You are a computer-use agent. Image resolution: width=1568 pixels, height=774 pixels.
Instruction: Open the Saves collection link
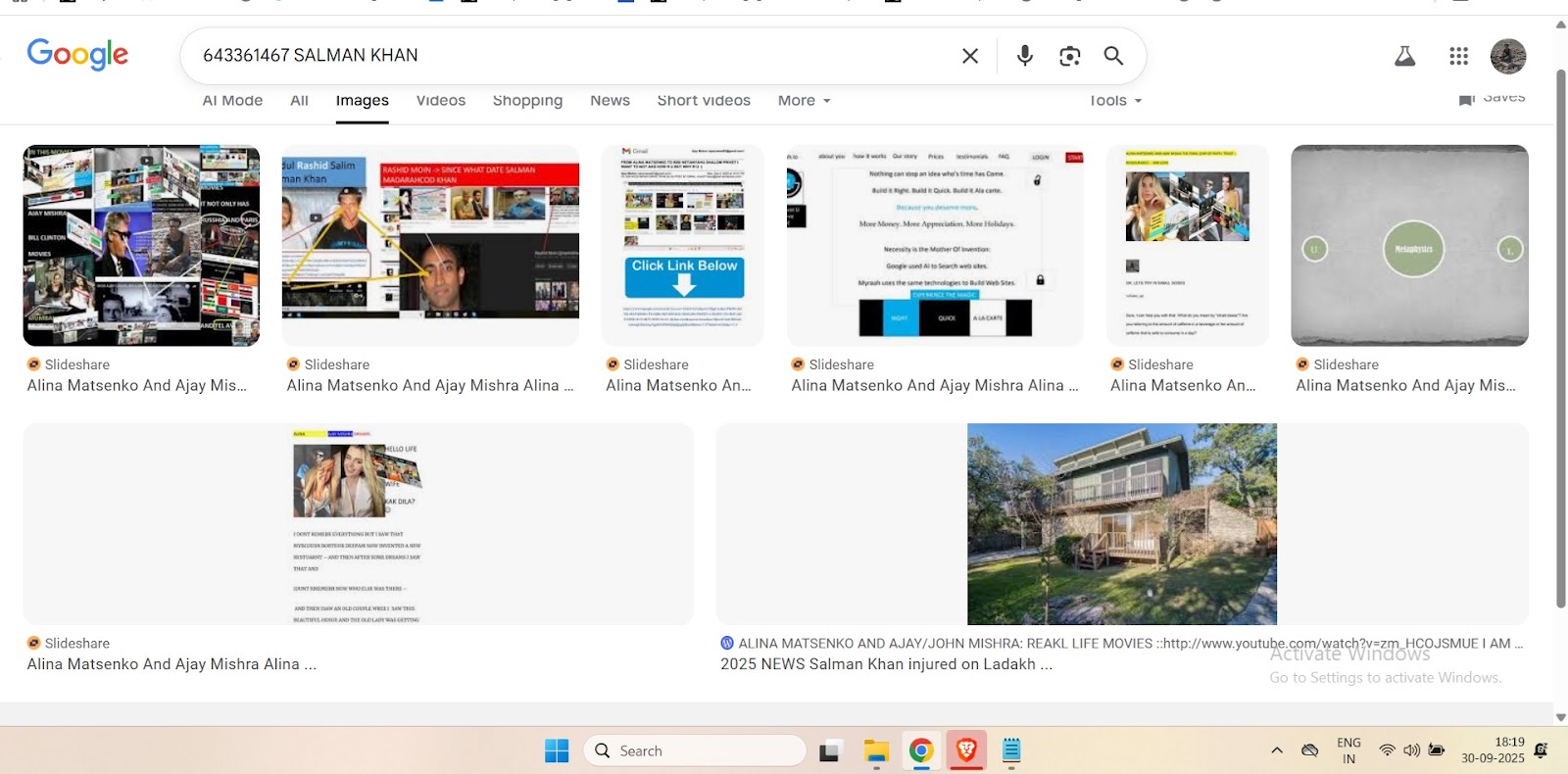click(1493, 98)
